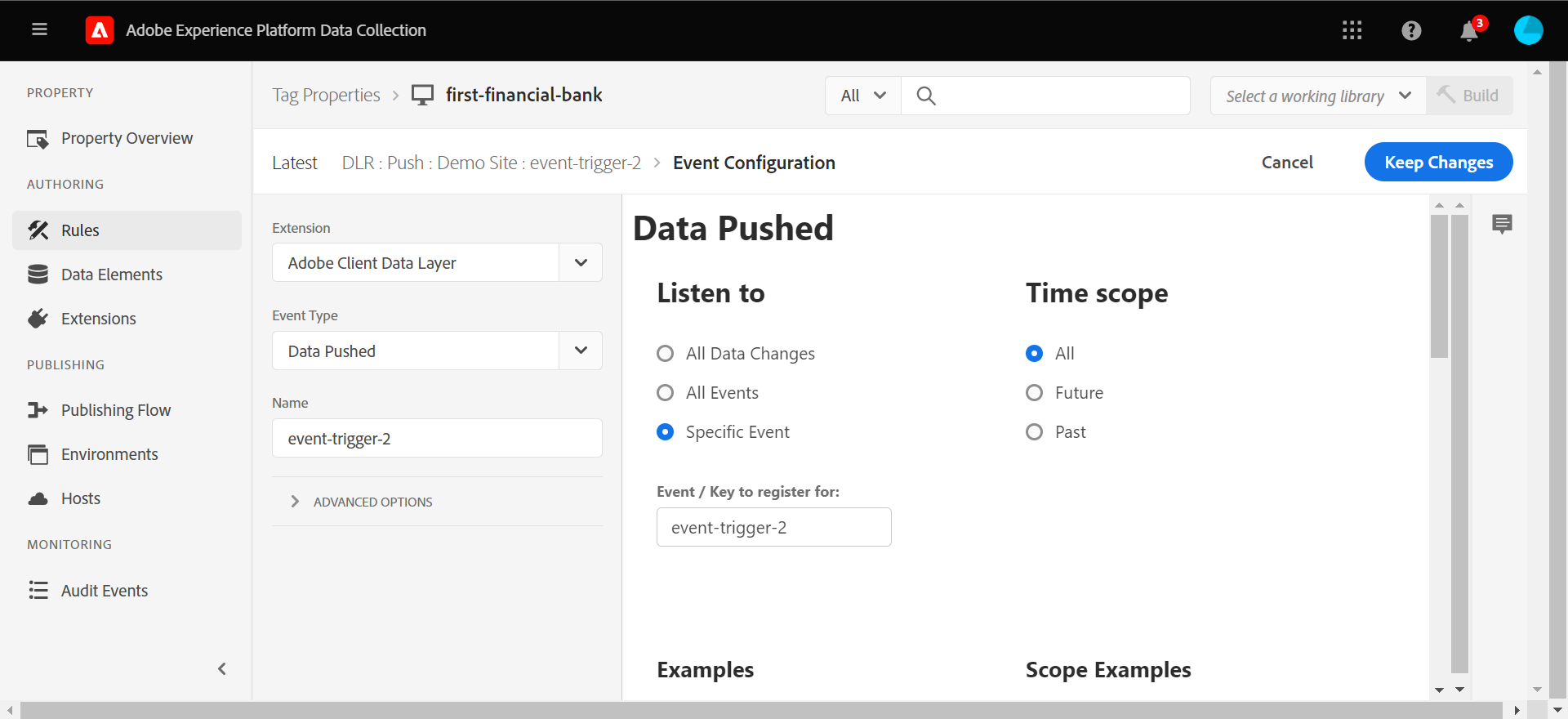Viewport: 1568px width, 719px height.
Task: Click the Examples heading
Action: (x=705, y=670)
